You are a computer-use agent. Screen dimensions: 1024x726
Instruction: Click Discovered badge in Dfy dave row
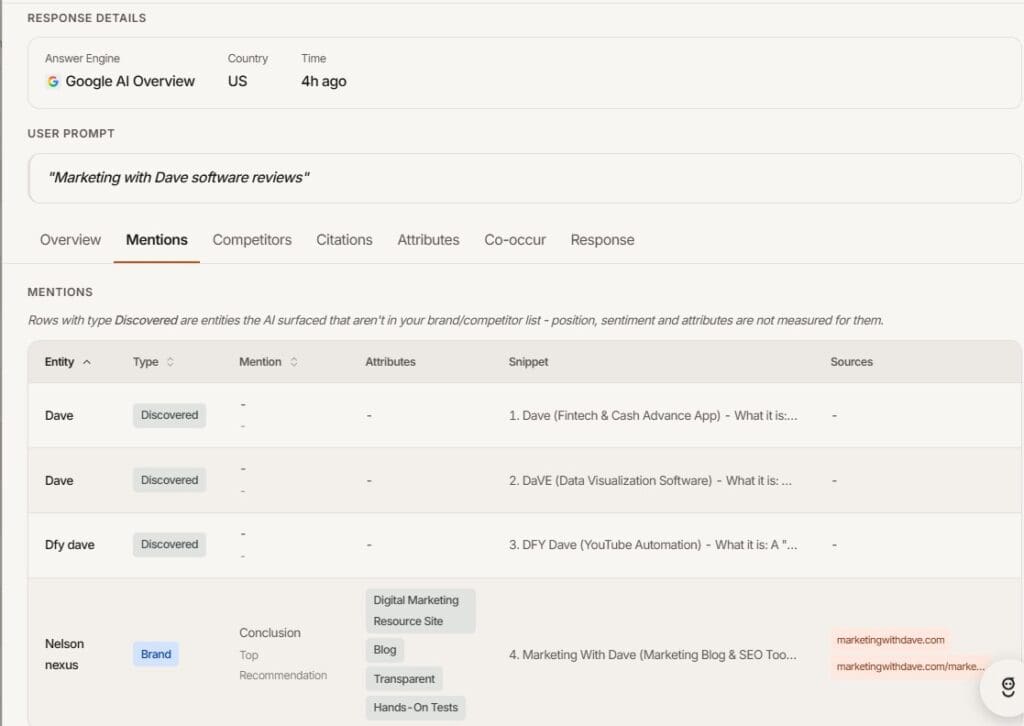point(169,544)
